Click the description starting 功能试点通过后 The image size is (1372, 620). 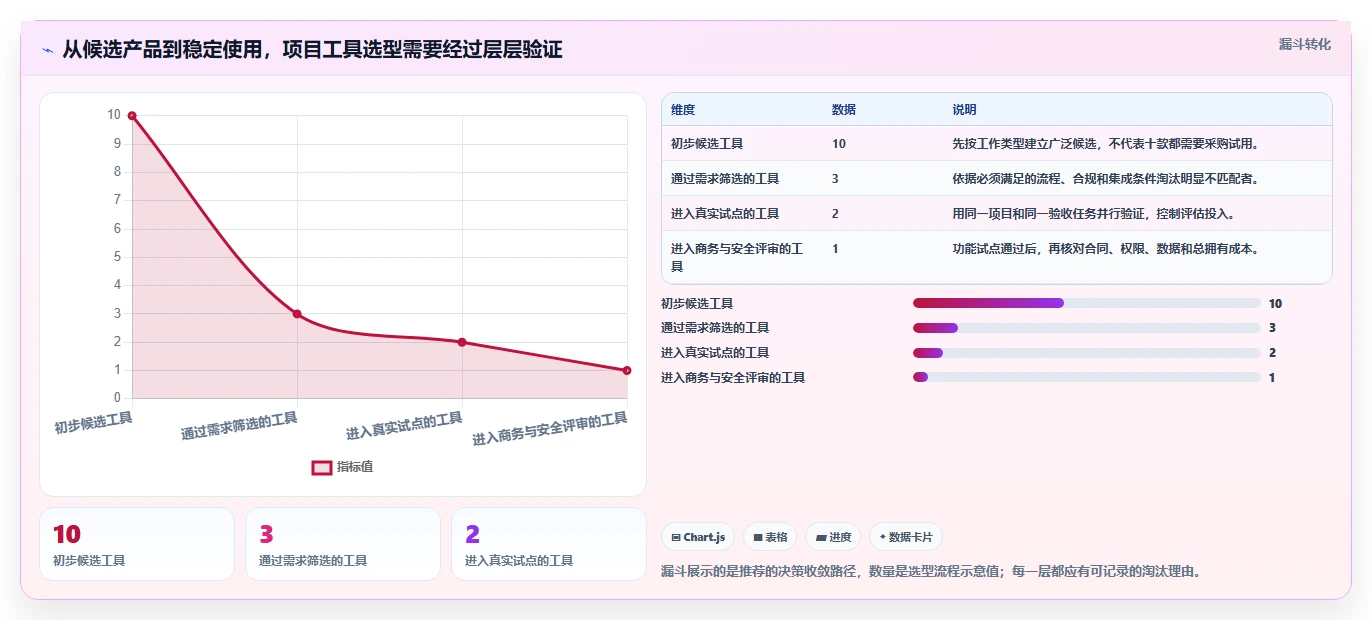[x=1108, y=249]
